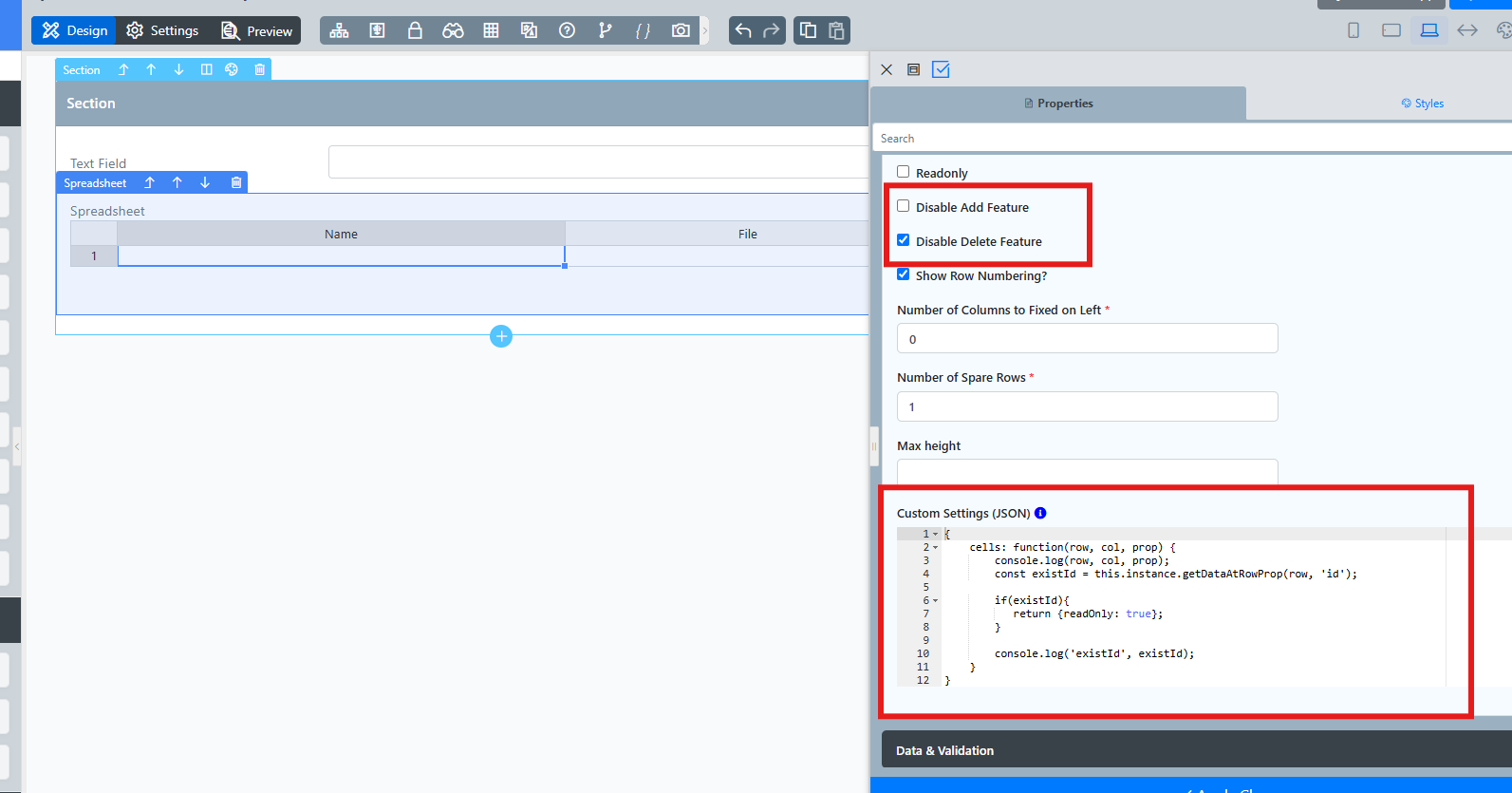
Task: Open the binoculars search tool
Action: pyautogui.click(x=453, y=30)
